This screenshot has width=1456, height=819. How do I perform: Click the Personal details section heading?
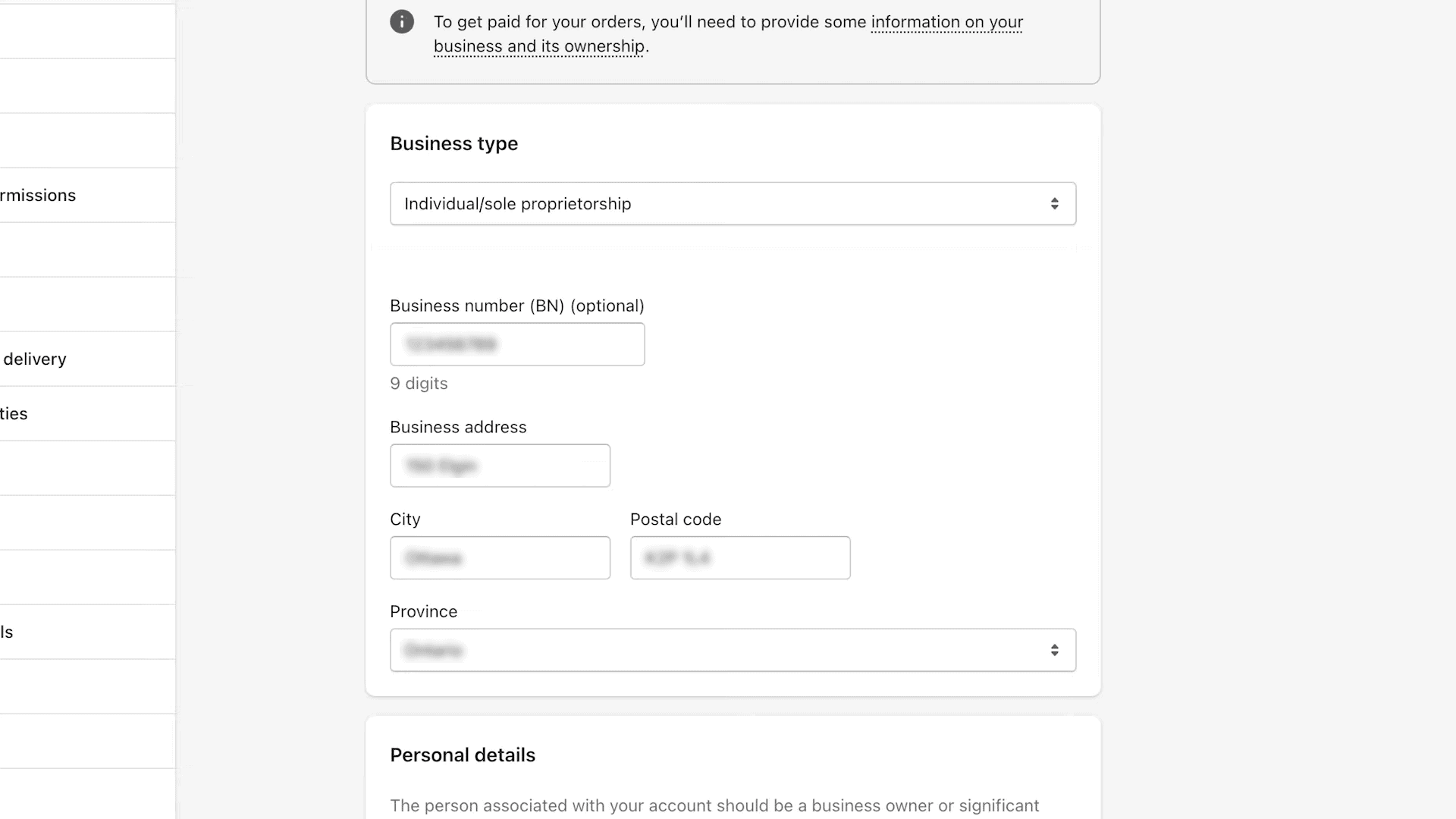pos(463,755)
